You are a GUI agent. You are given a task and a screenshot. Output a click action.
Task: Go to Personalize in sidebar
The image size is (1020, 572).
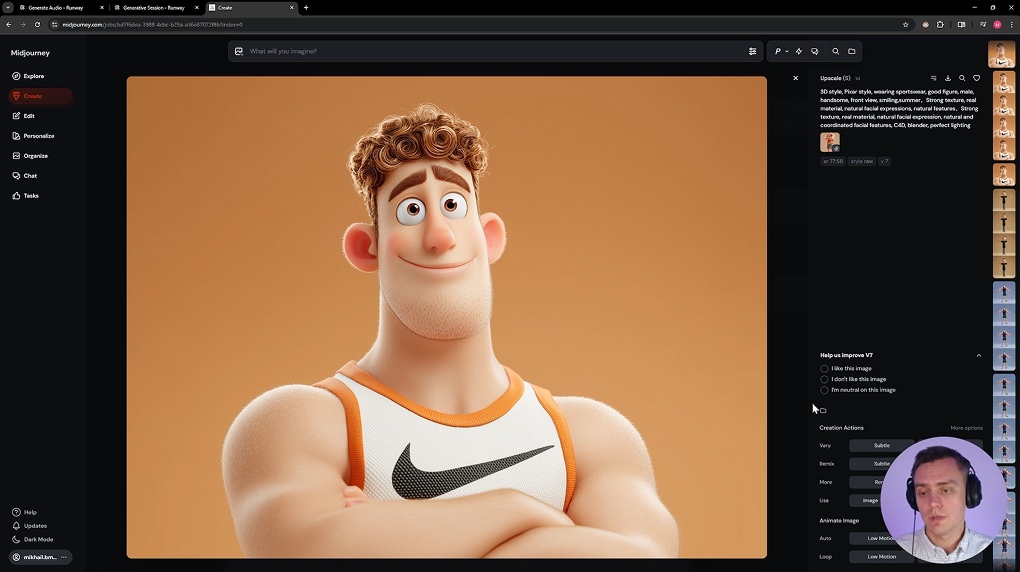tap(34, 136)
